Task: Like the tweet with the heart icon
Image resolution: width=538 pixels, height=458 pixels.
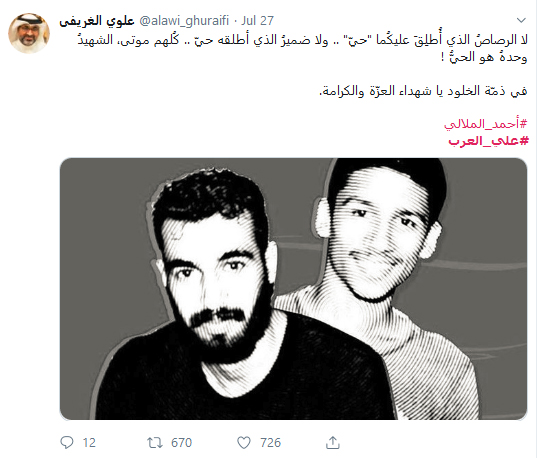Action: [x=244, y=443]
